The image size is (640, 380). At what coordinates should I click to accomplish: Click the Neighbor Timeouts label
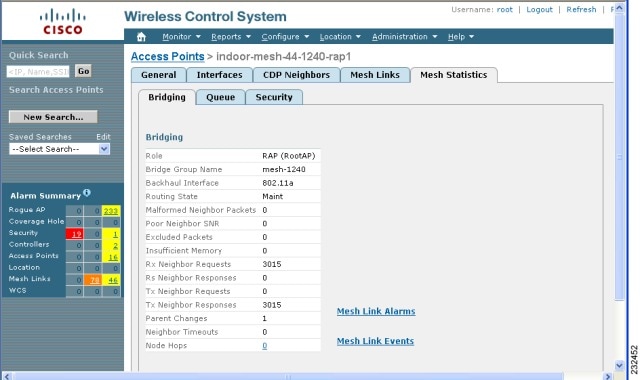pyautogui.click(x=182, y=332)
